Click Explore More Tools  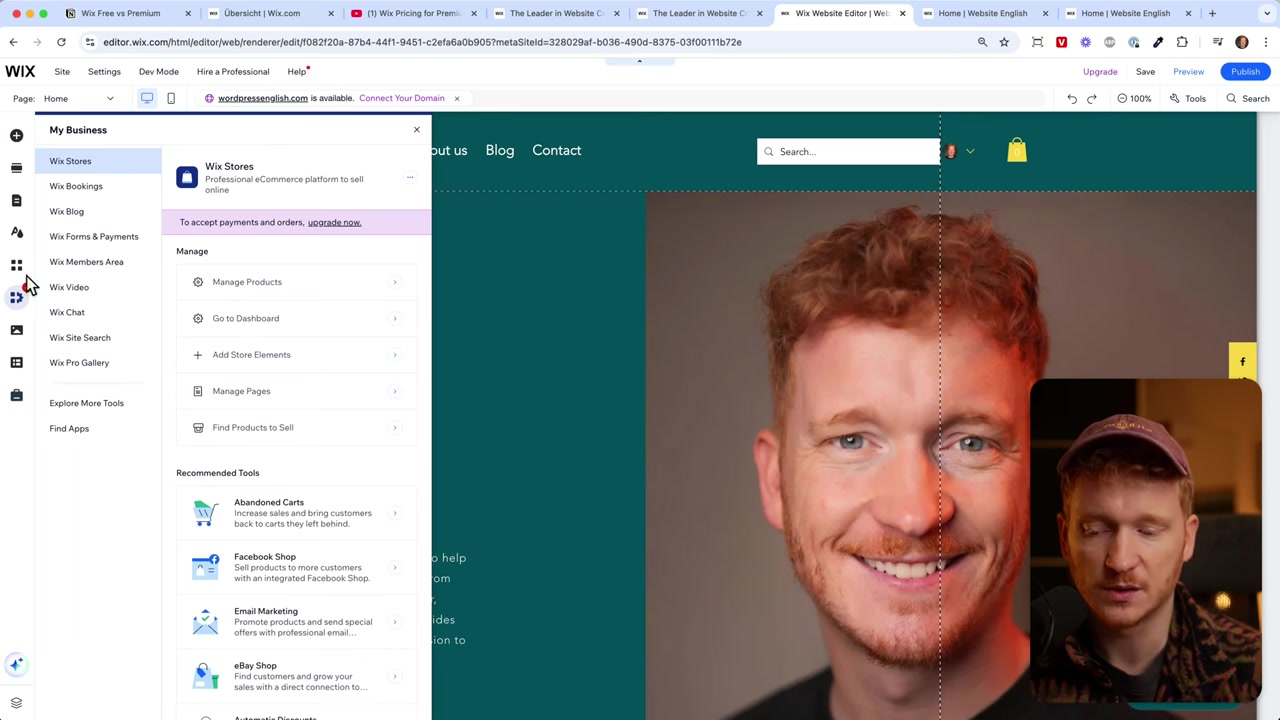point(87,403)
